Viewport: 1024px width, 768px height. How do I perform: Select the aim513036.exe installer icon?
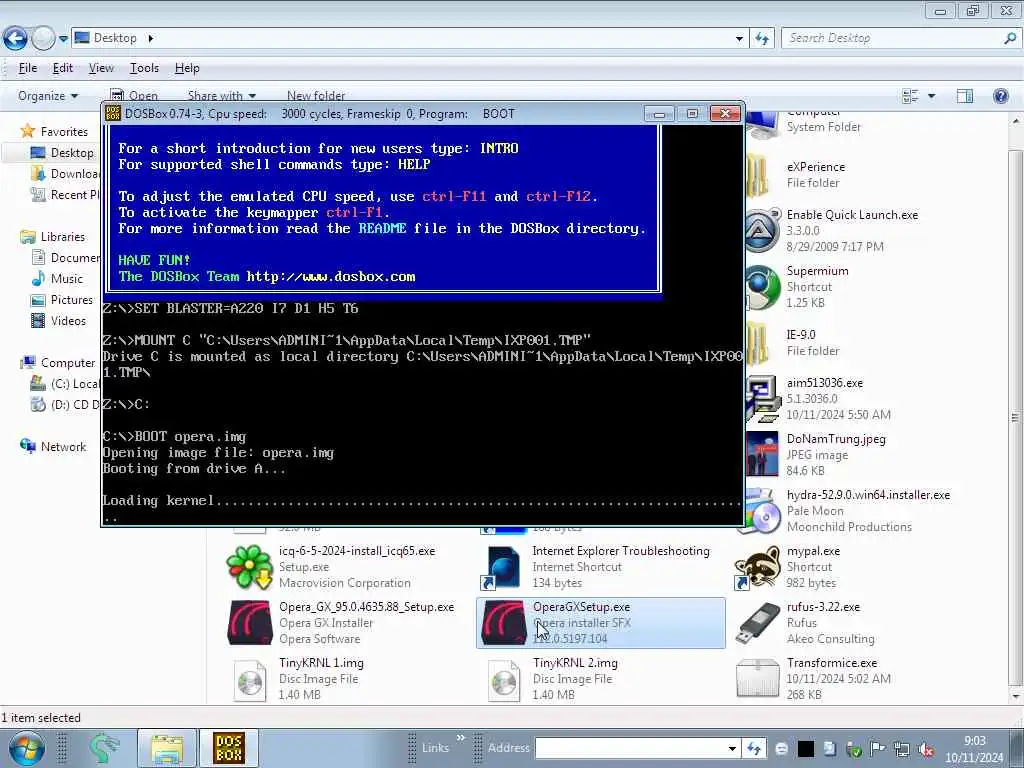(x=762, y=398)
